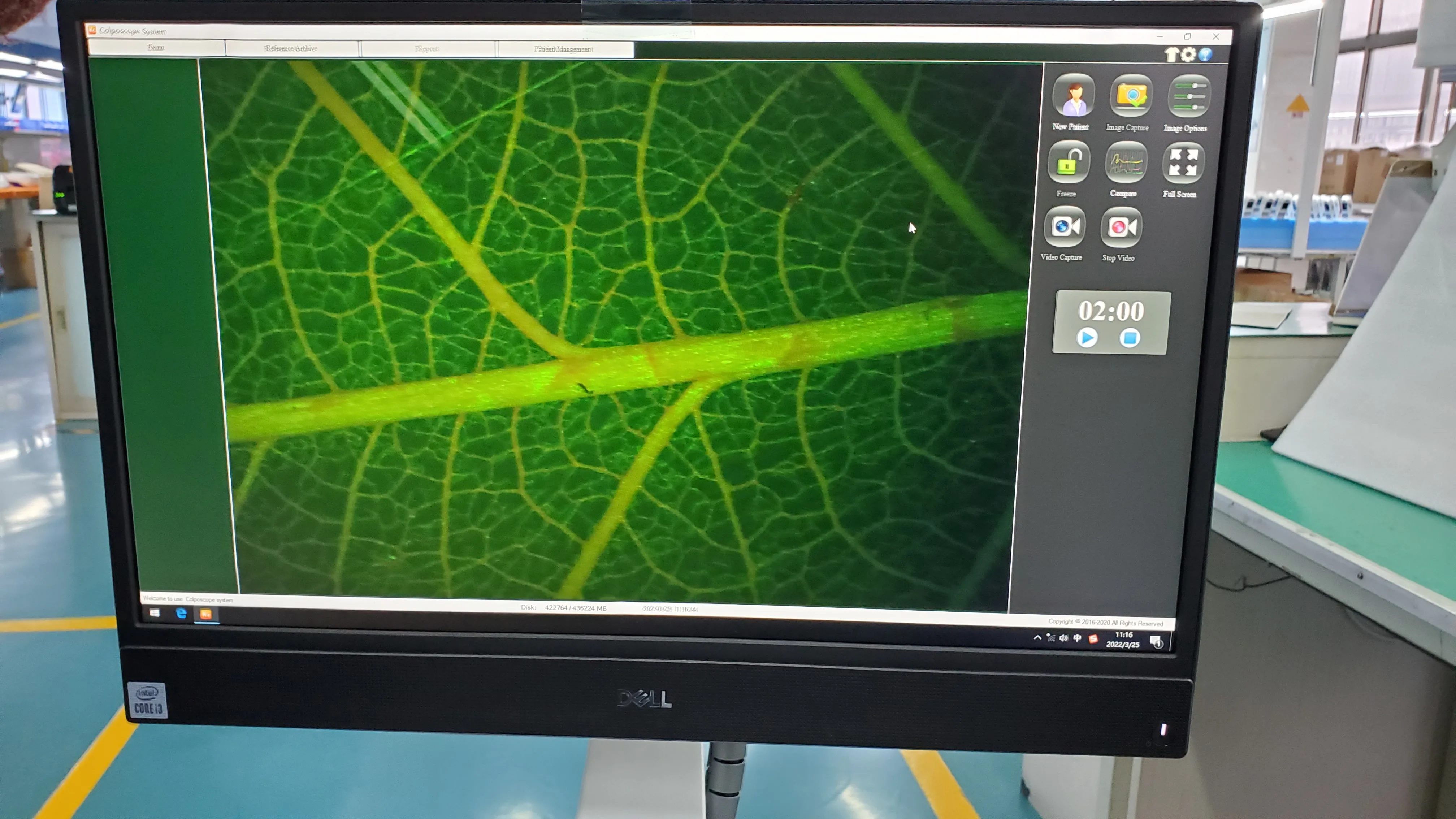Start recording with Video Capture
The width and height of the screenshot is (1456, 819).
(1064, 227)
